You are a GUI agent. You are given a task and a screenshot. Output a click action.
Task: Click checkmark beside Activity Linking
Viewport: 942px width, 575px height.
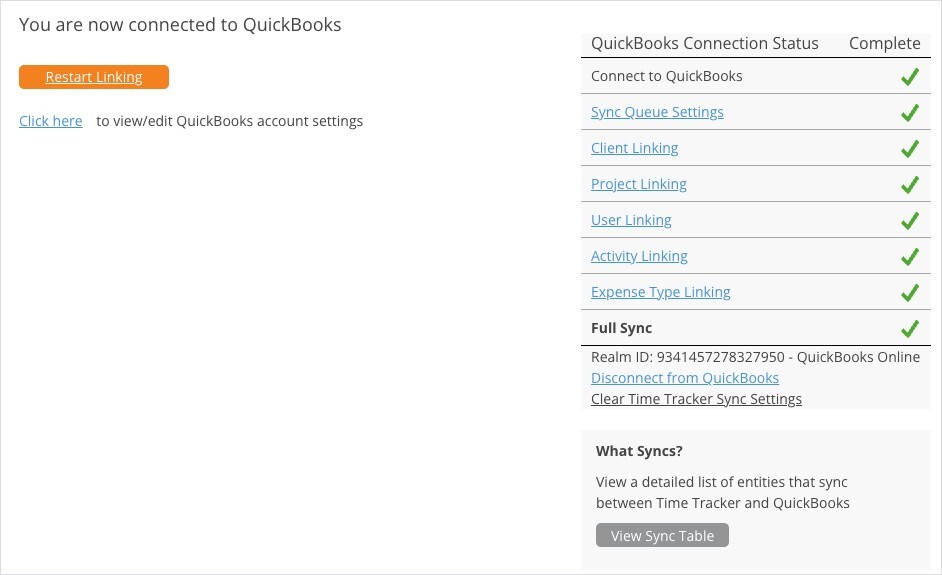(x=910, y=257)
